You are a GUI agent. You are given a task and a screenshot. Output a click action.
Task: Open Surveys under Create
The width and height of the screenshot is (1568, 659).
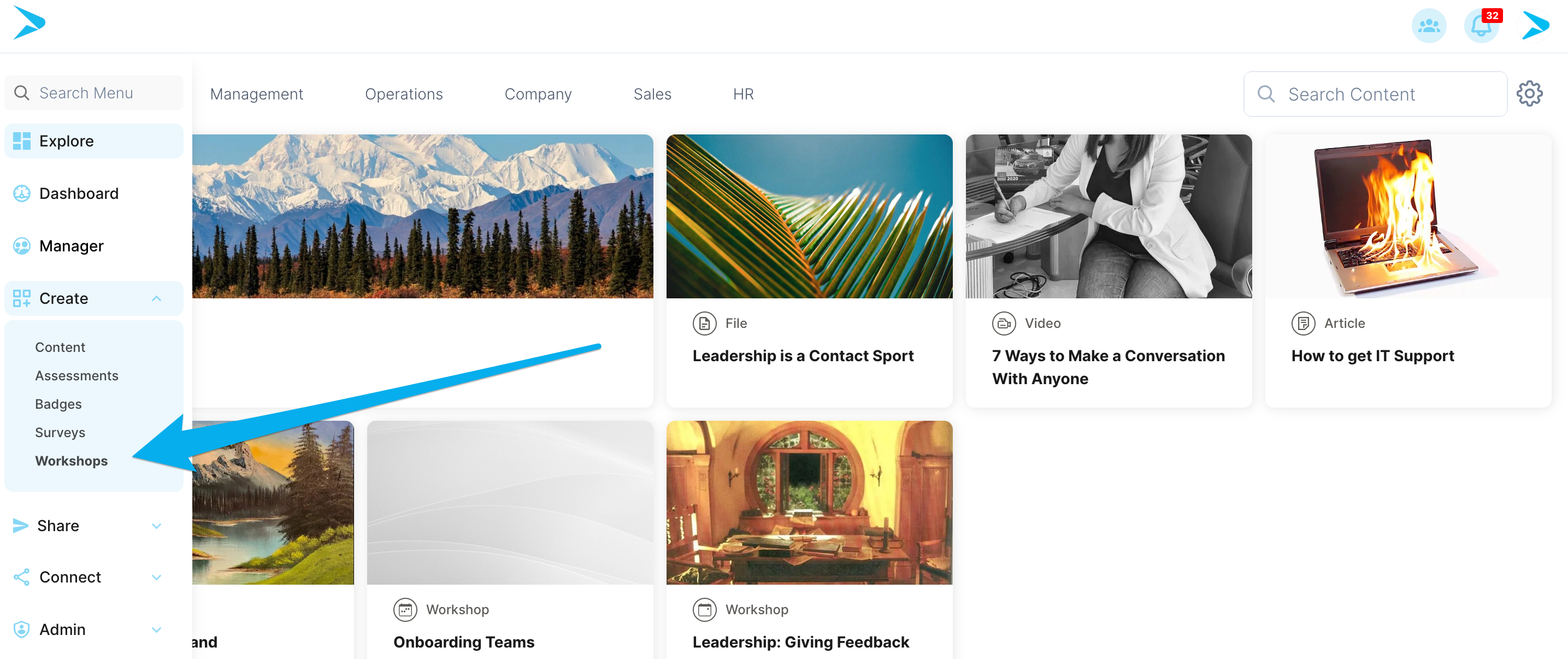(x=60, y=432)
